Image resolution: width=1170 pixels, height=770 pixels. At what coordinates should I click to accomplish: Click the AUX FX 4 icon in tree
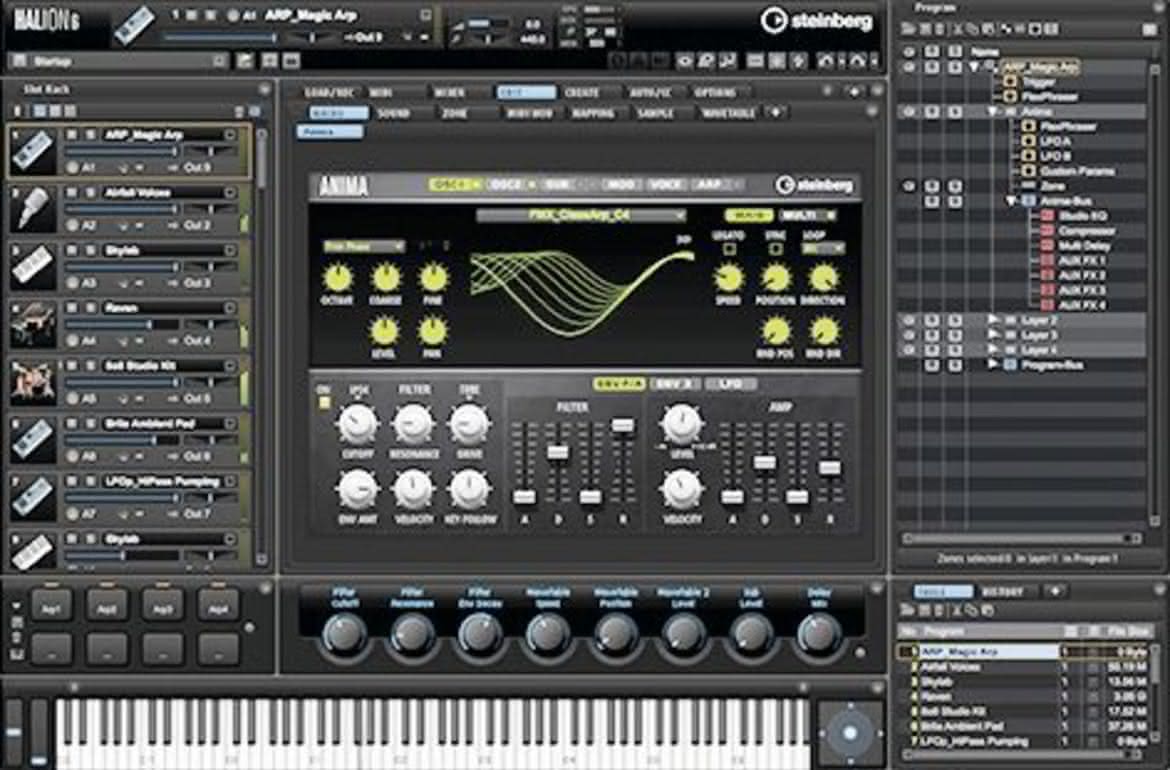pyautogui.click(x=1047, y=305)
